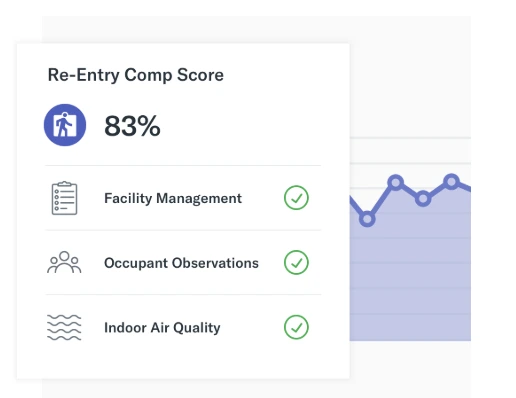The height and width of the screenshot is (398, 516).
Task: Click the wavy lines Indoor Air Quality icon
Action: (64, 327)
